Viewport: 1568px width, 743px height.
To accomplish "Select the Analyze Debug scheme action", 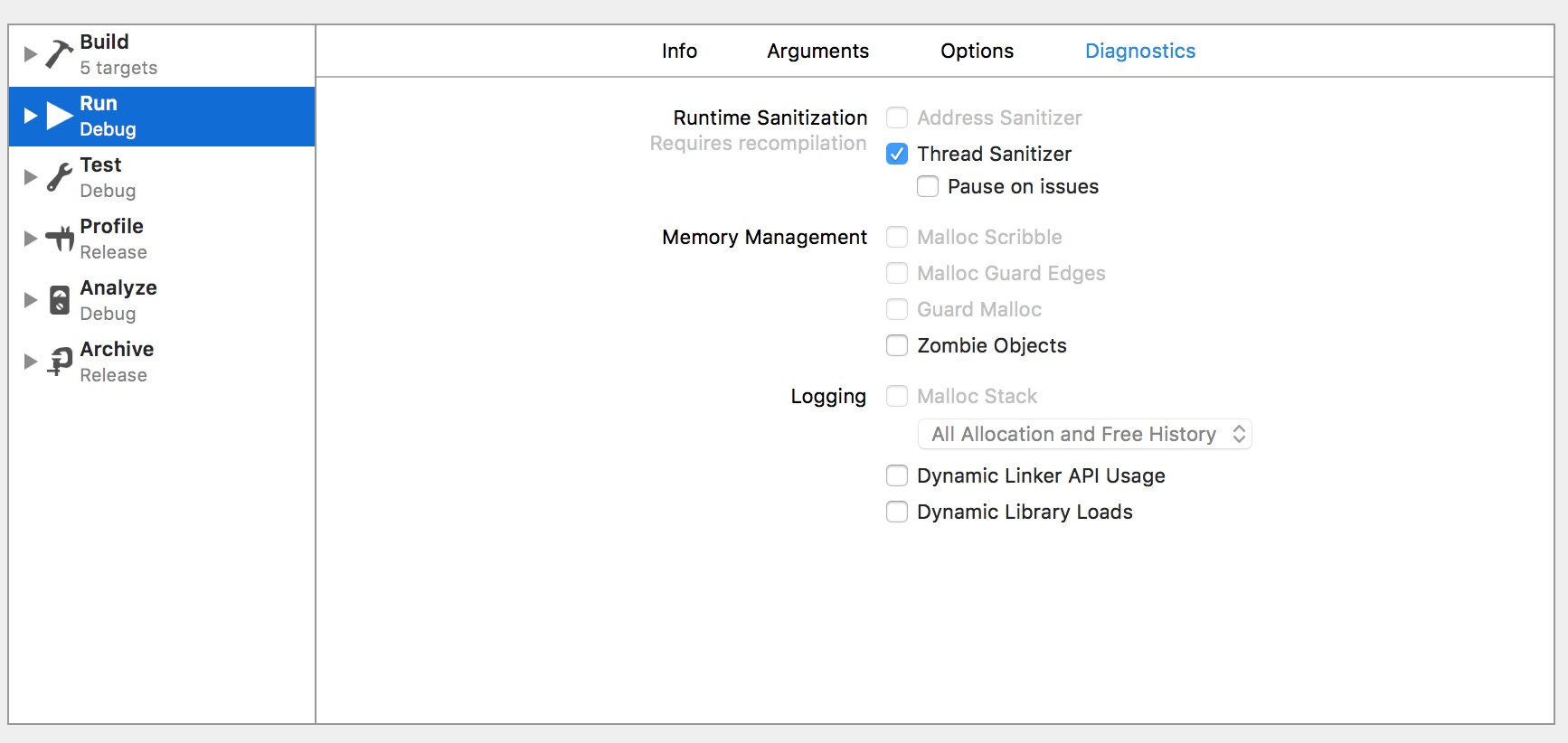I will 118,300.
